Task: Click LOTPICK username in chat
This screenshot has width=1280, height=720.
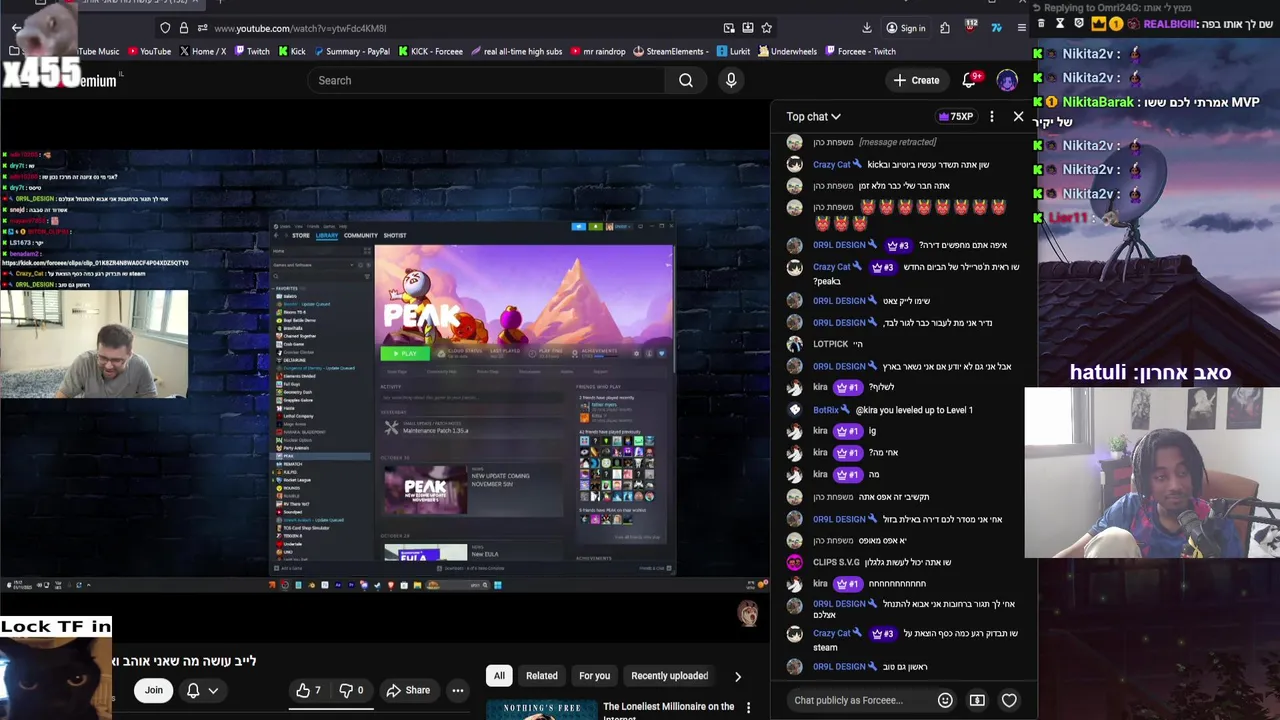Action: [830, 343]
